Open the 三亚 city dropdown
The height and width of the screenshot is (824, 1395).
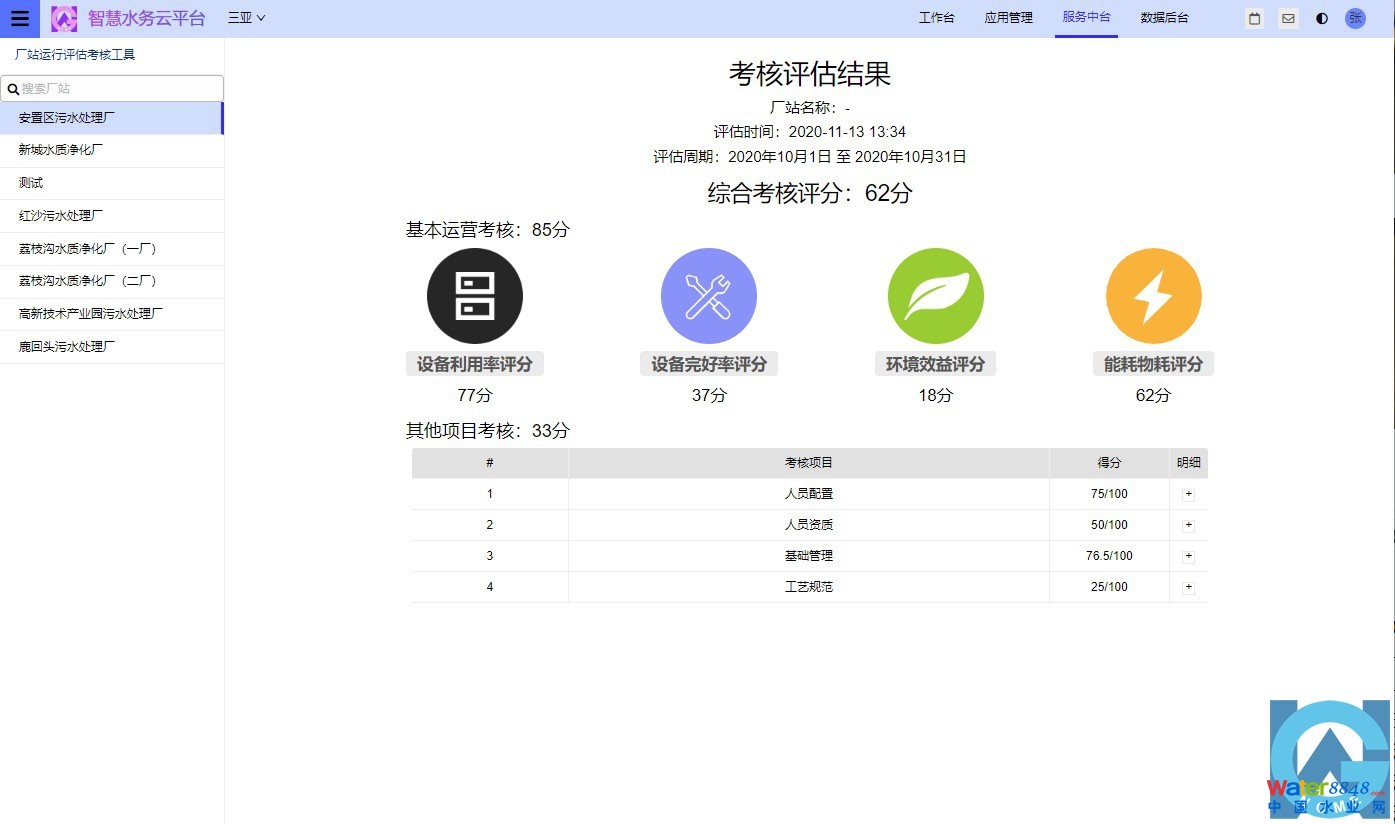point(246,18)
